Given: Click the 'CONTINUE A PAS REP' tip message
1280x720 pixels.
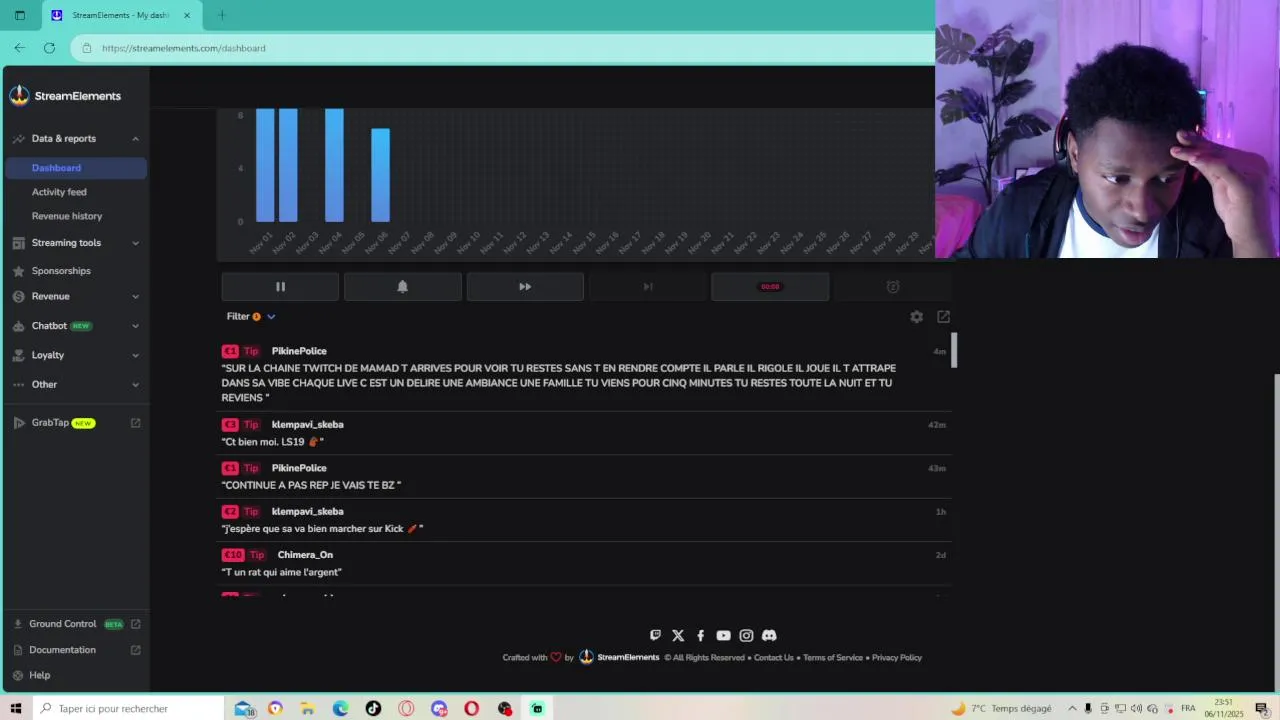Looking at the screenshot, I should pyautogui.click(x=311, y=485).
